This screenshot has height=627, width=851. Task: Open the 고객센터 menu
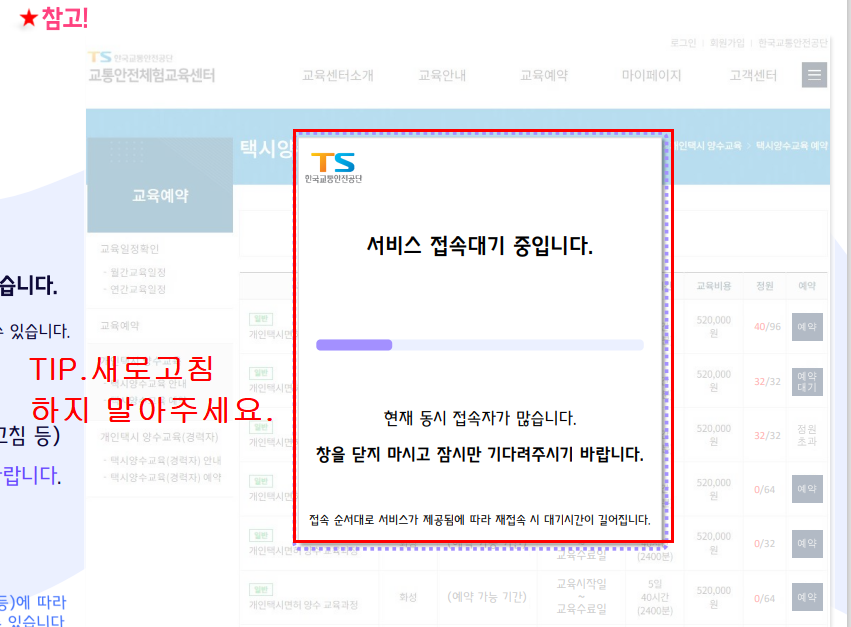(753, 75)
